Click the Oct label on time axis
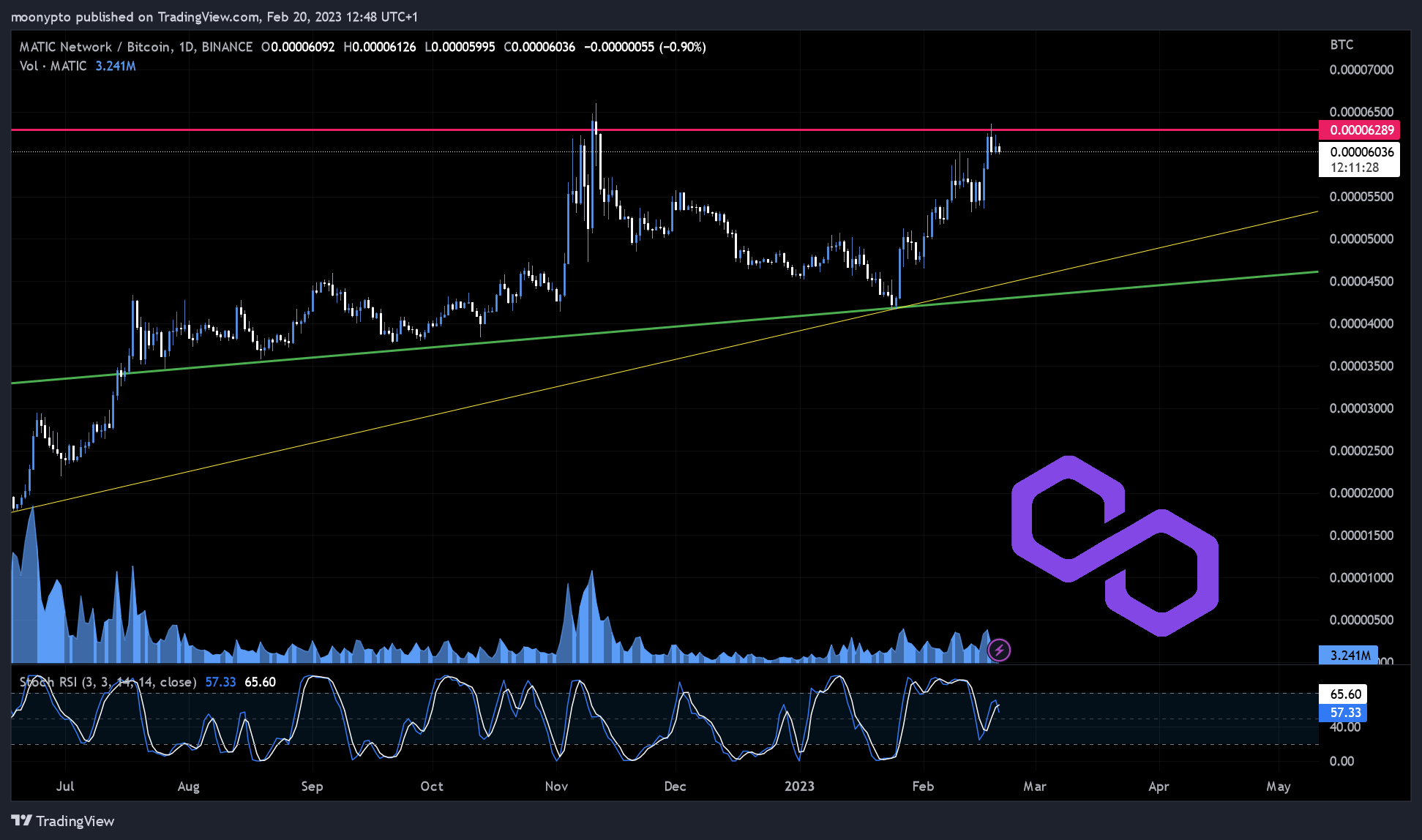Image resolution: width=1422 pixels, height=840 pixels. [432, 786]
